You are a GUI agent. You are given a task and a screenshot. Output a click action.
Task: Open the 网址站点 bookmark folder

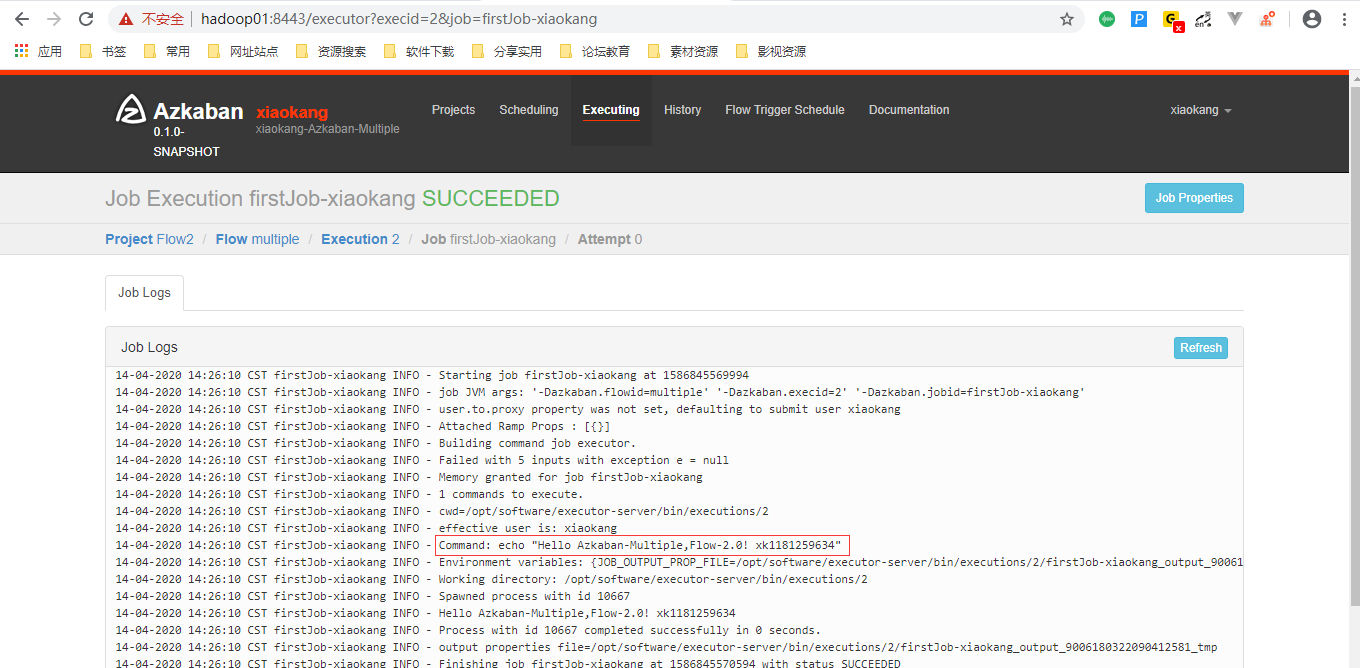pos(242,51)
